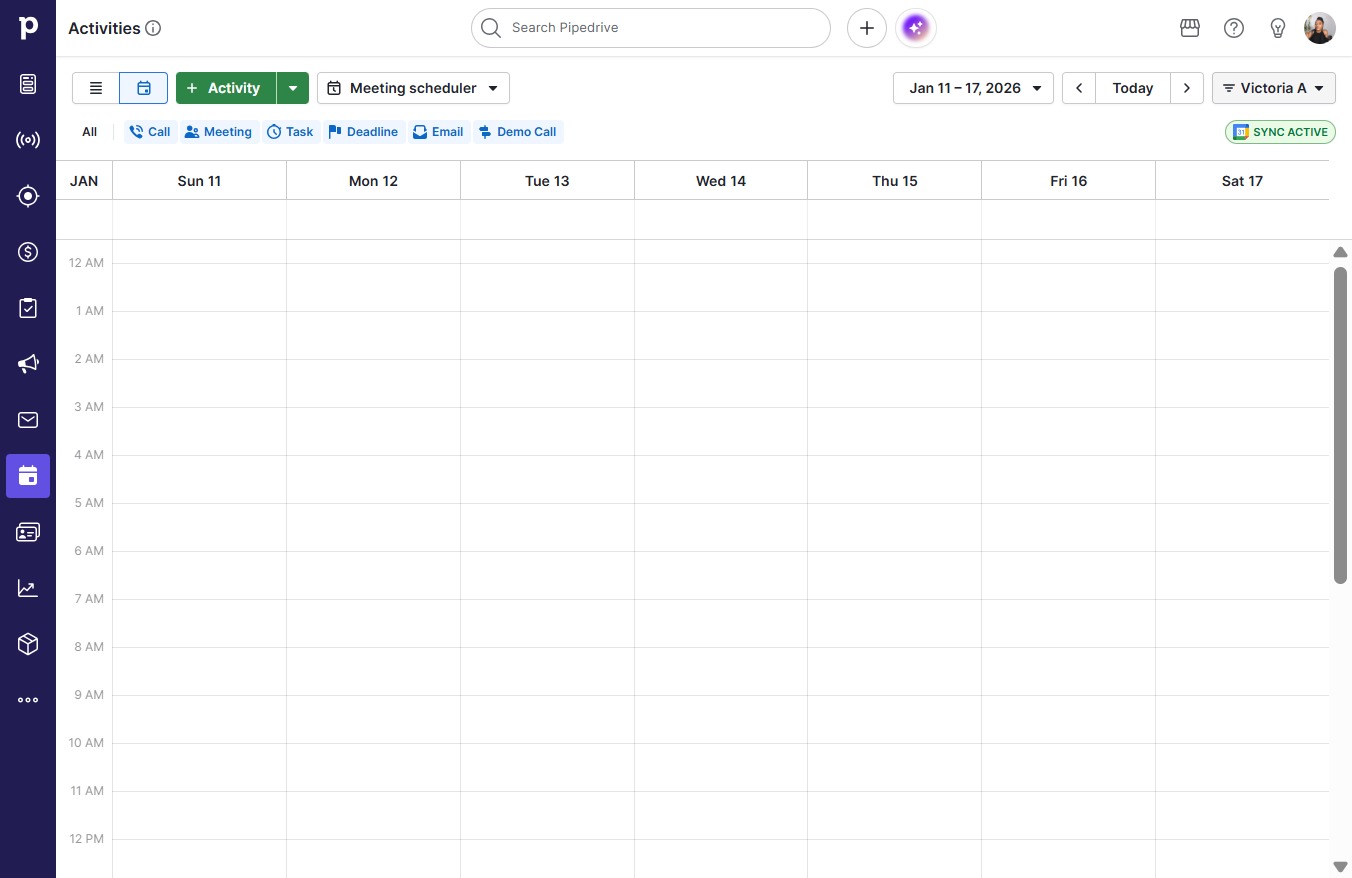Viewport: 1352px width, 878px height.
Task: Click the scrollbar up arrow
Action: (x=1340, y=252)
